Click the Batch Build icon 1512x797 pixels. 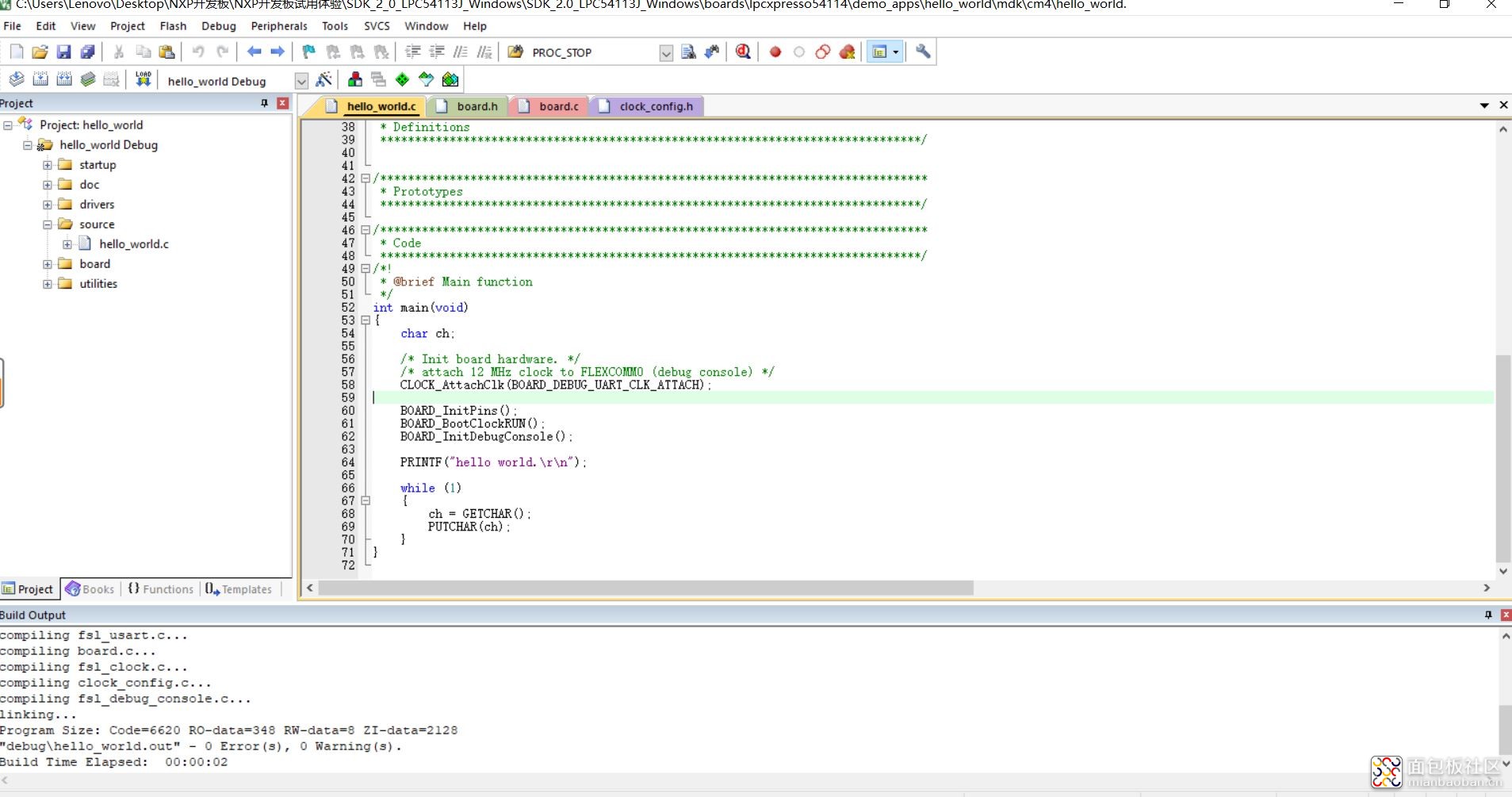pyautogui.click(x=88, y=79)
